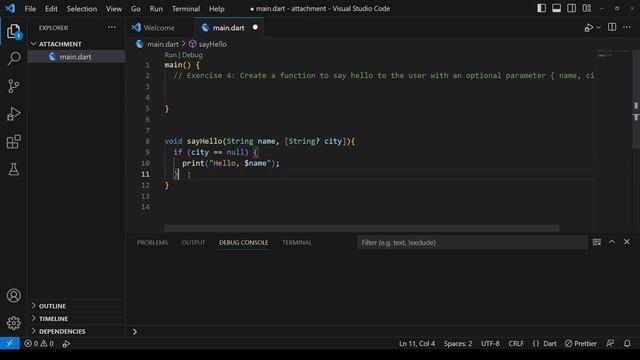Open the Selection menu
This screenshot has width=640, height=360.
tap(82, 9)
